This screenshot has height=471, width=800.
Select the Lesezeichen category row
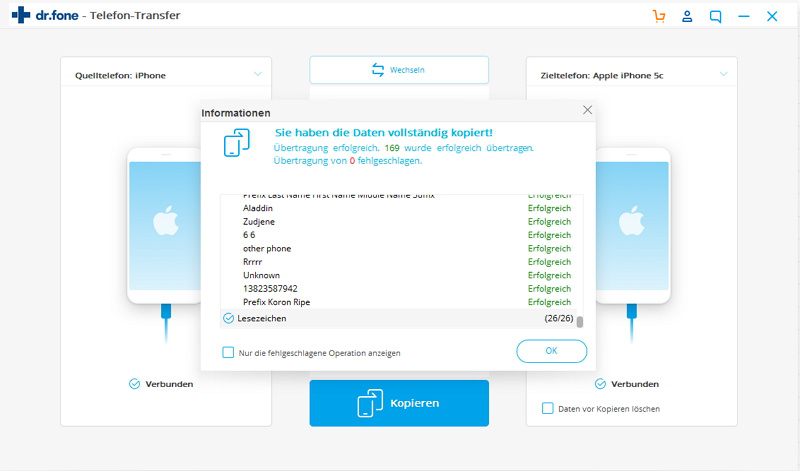click(x=398, y=318)
